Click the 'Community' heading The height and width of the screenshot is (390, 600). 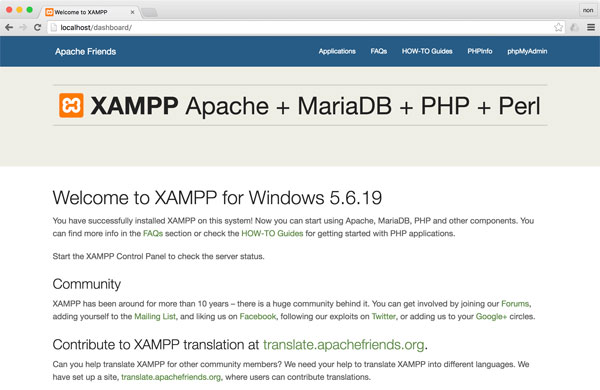coord(86,284)
